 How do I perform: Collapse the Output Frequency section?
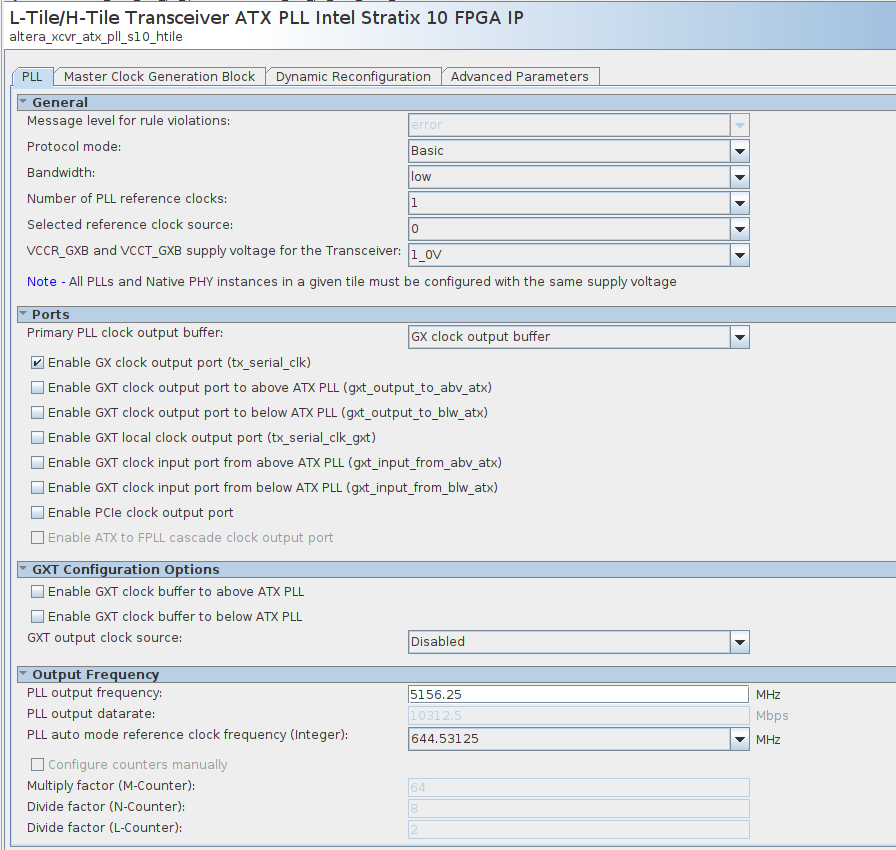[23, 674]
